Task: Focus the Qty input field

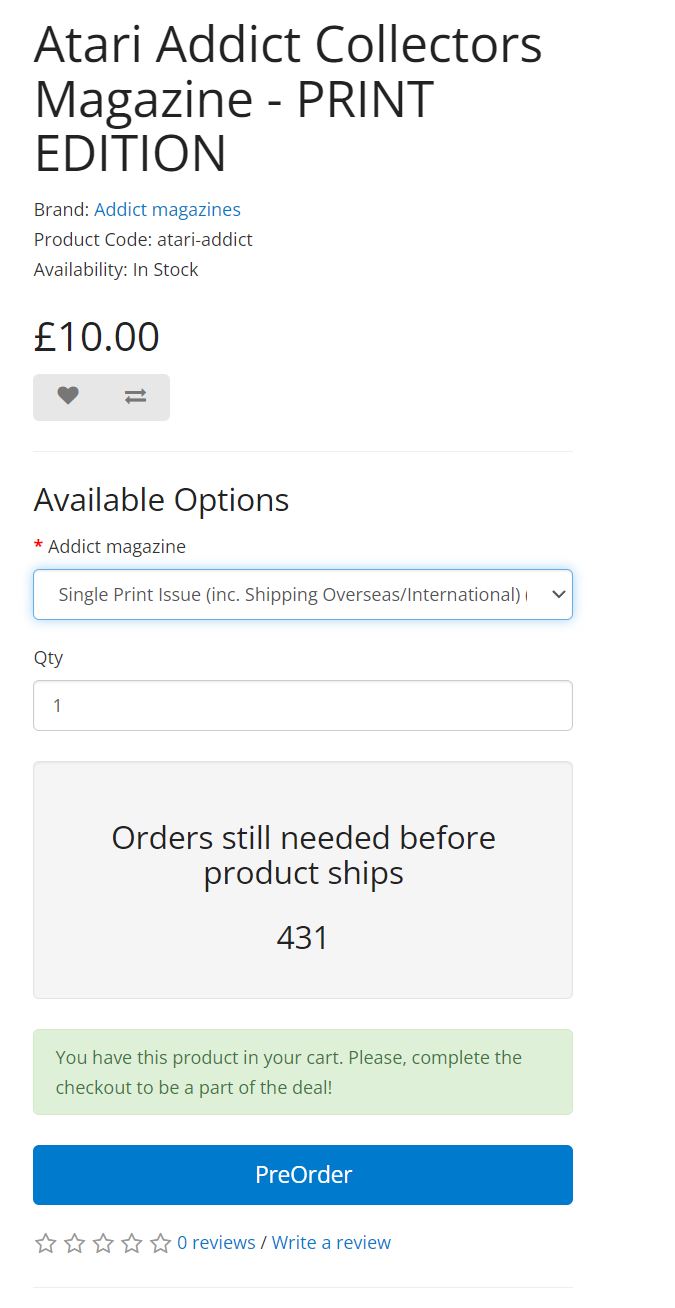Action: point(302,706)
